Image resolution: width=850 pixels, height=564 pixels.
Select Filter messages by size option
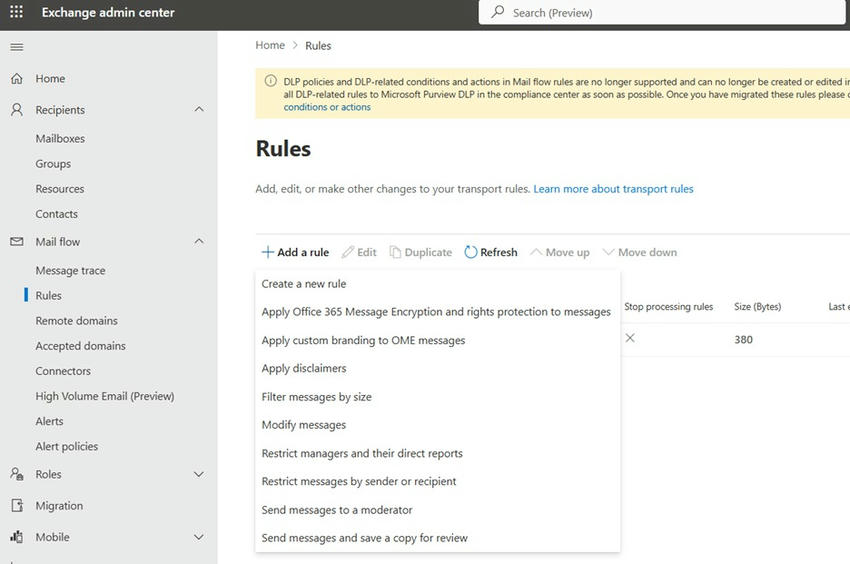[x=316, y=397]
